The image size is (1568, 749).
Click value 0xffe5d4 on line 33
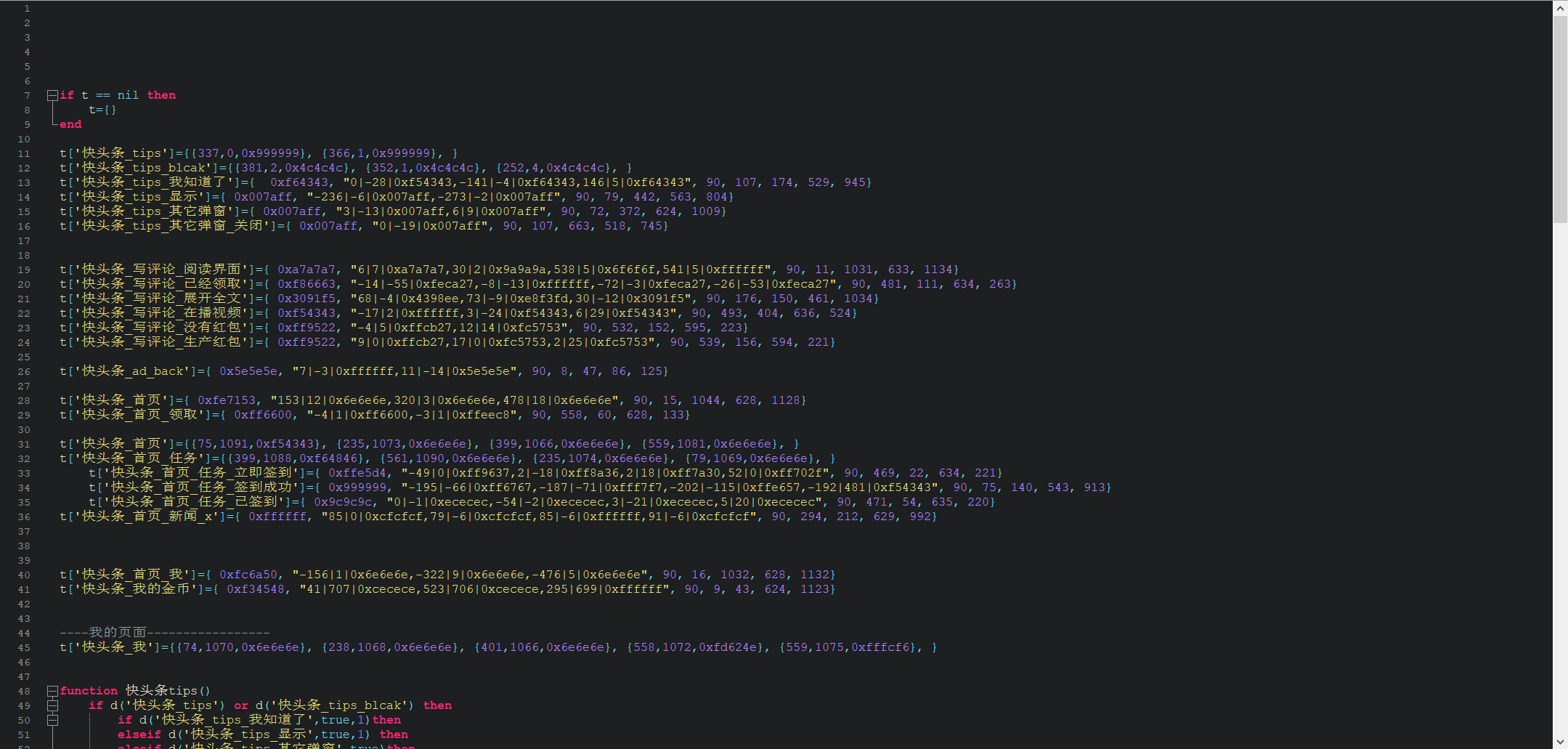[x=357, y=473]
